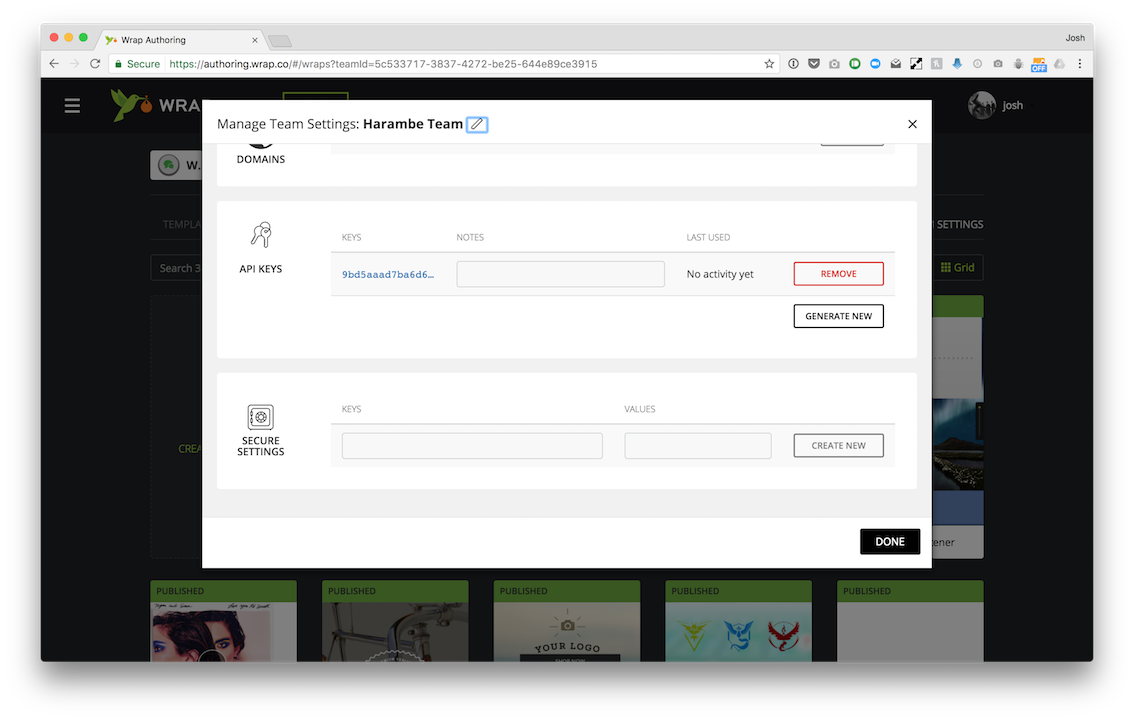Image resolution: width=1134 pixels, height=720 pixels.
Task: Click the green Pushbullet-style extension icon
Action: point(855,64)
